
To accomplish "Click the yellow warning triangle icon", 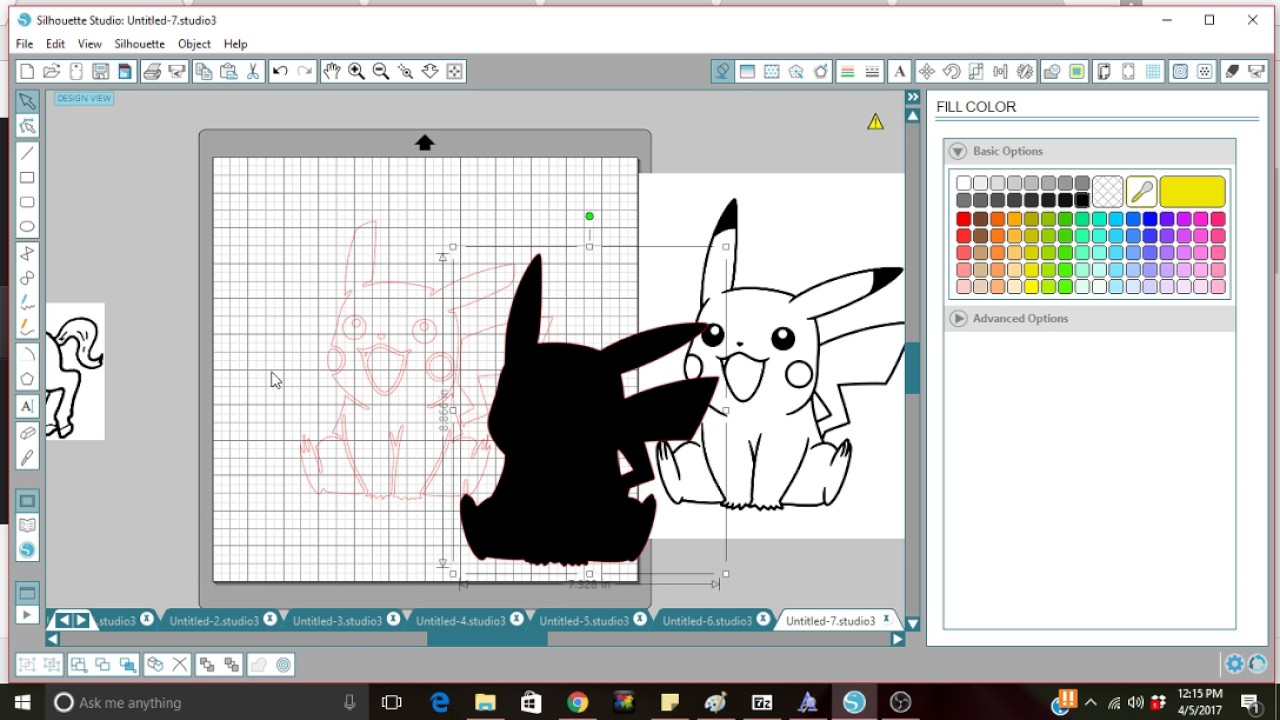I will click(875, 122).
